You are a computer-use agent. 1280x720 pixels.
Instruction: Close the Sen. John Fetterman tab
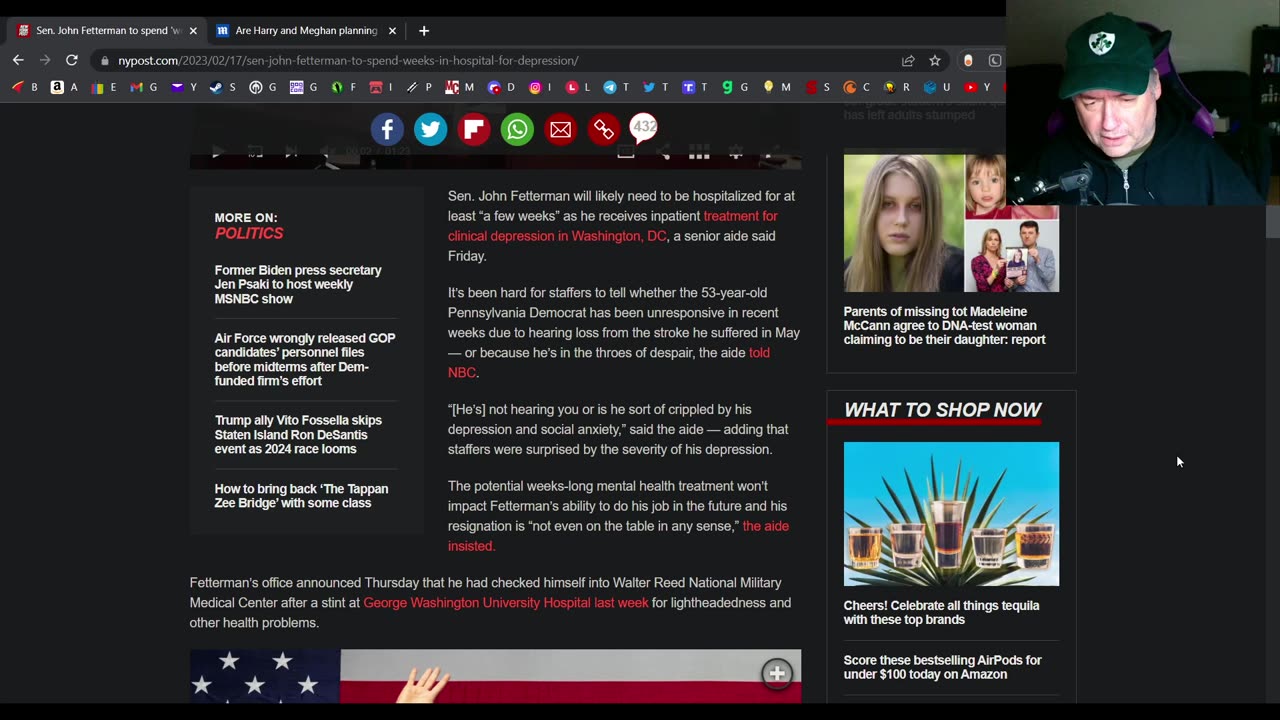(193, 31)
